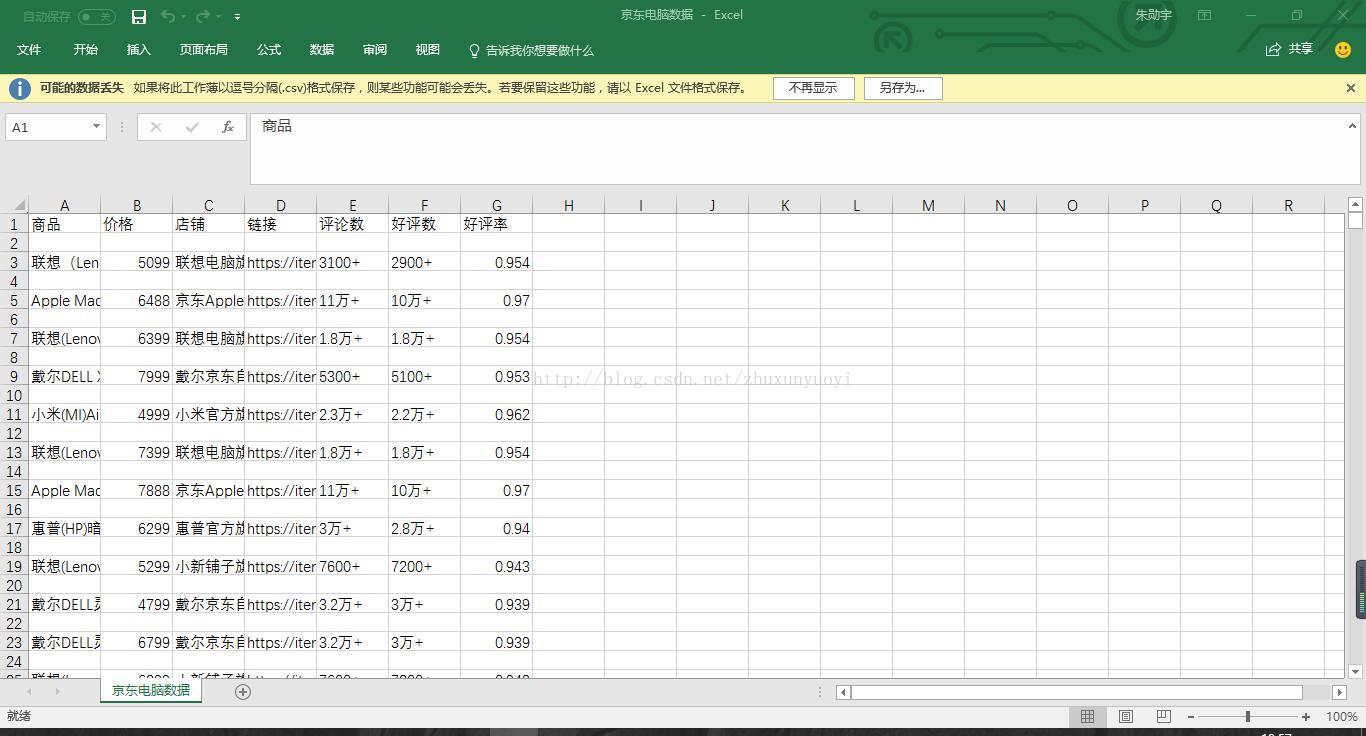Image resolution: width=1366 pixels, height=736 pixels.
Task: Click the vertical scrollbar up arrow
Action: tap(1355, 204)
